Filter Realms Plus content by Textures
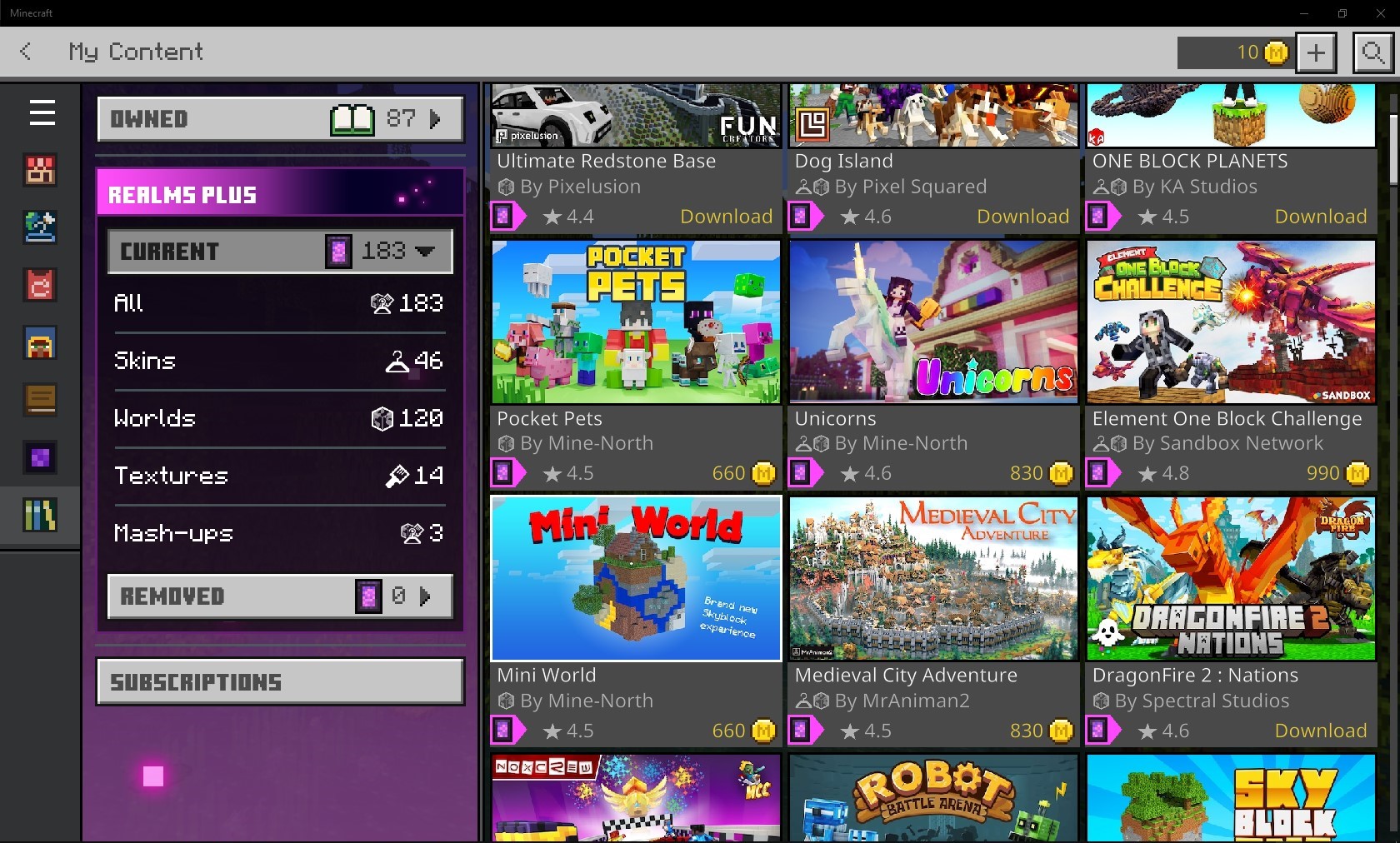This screenshot has height=843, width=1400. [279, 476]
